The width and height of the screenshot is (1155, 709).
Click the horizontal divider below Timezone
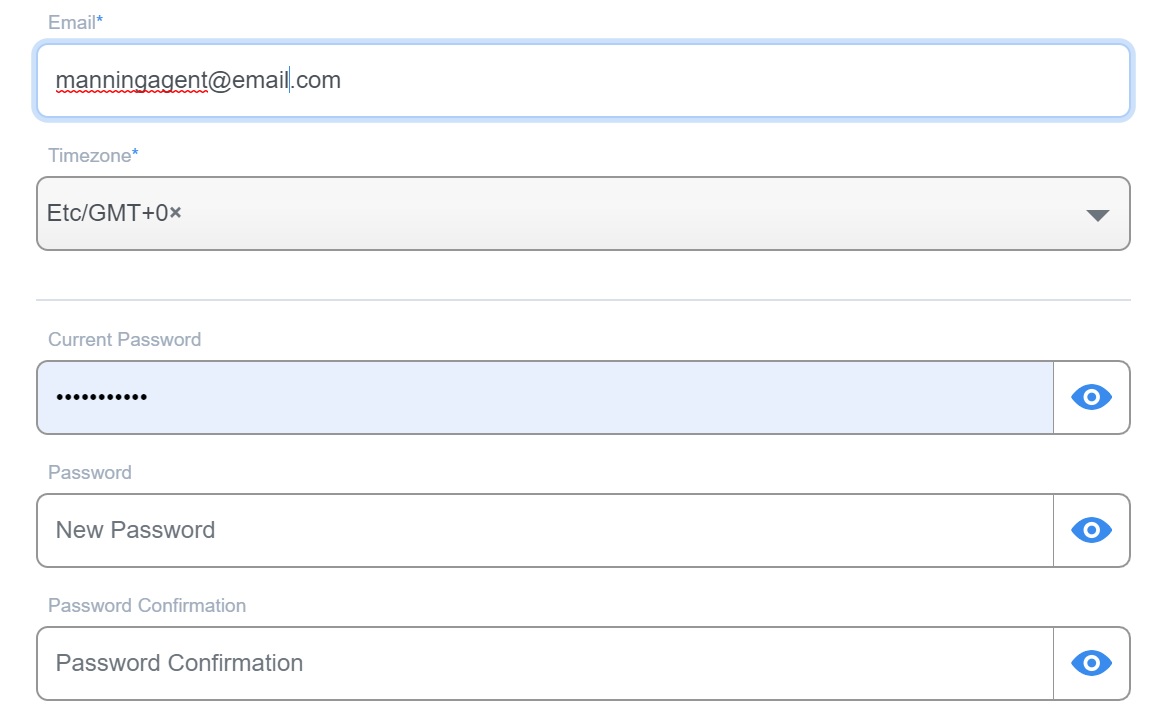coord(583,299)
